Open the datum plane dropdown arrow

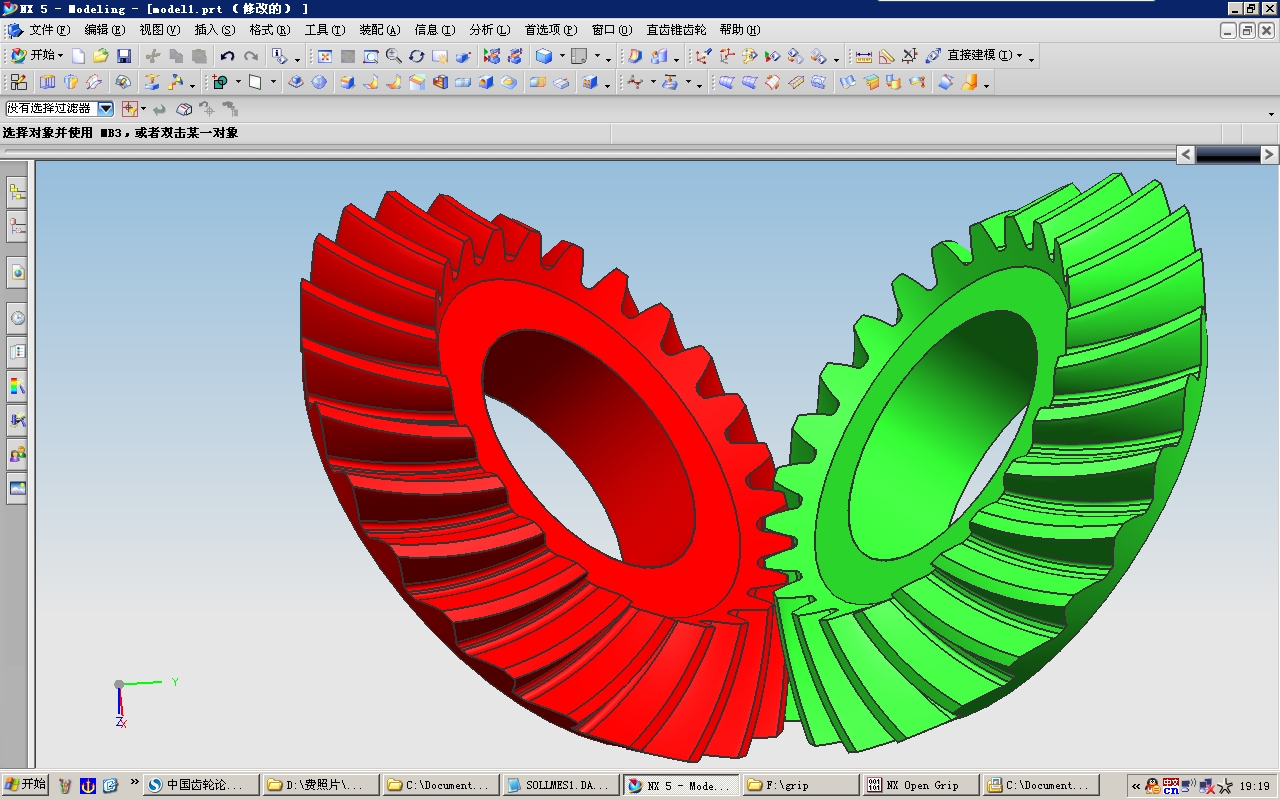pos(273,83)
